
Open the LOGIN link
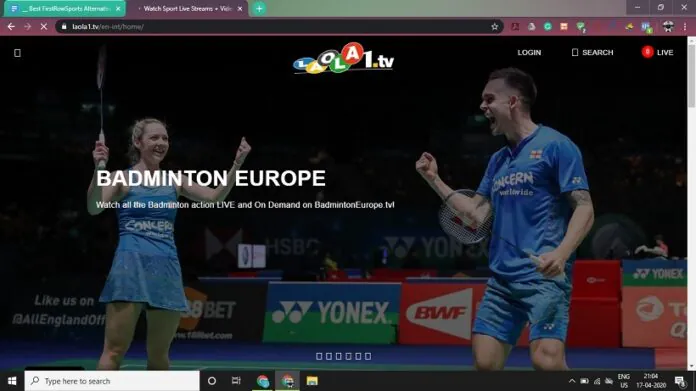pyautogui.click(x=529, y=52)
